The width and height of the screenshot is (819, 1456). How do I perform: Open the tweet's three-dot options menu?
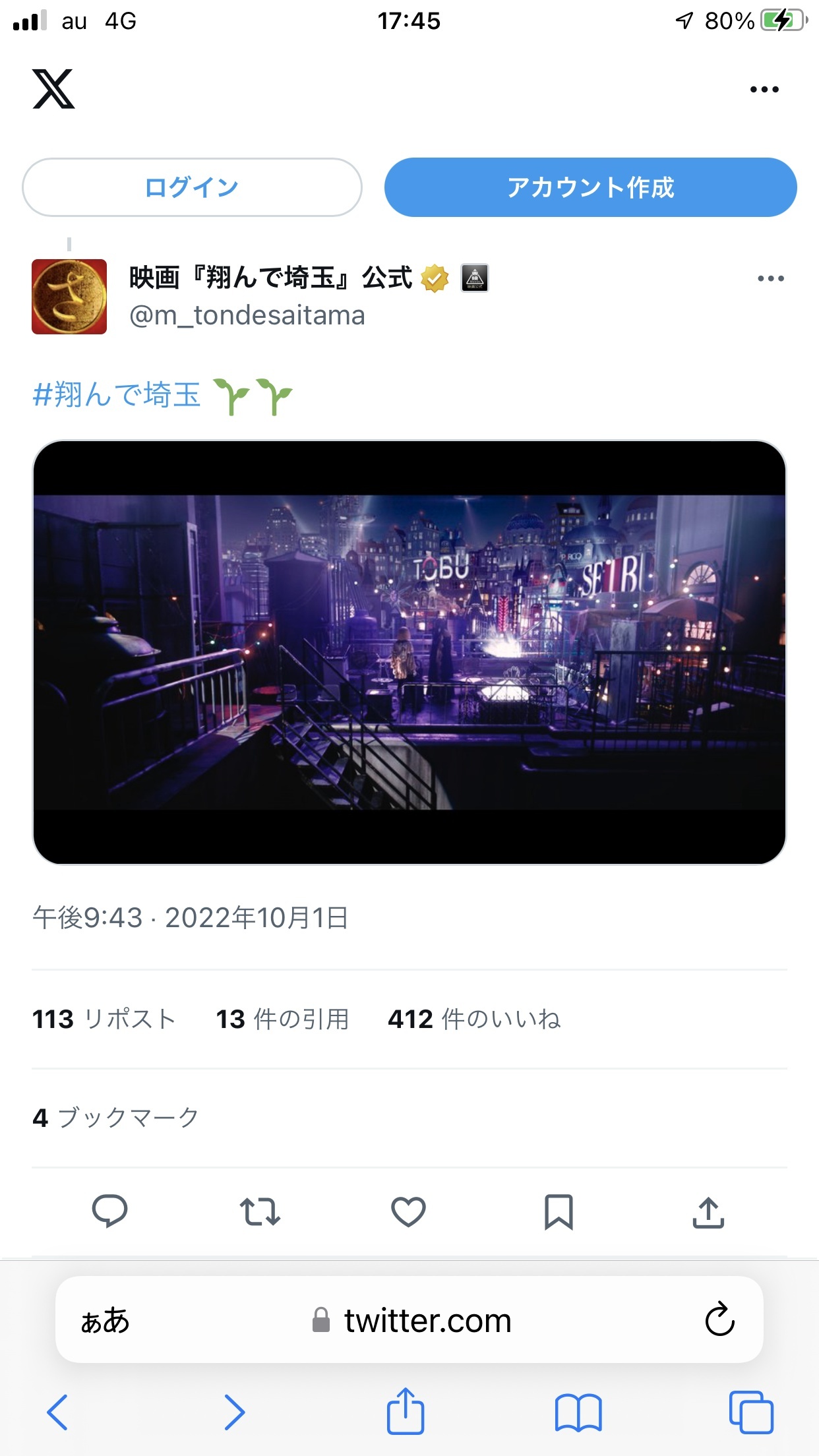pyautogui.click(x=770, y=278)
